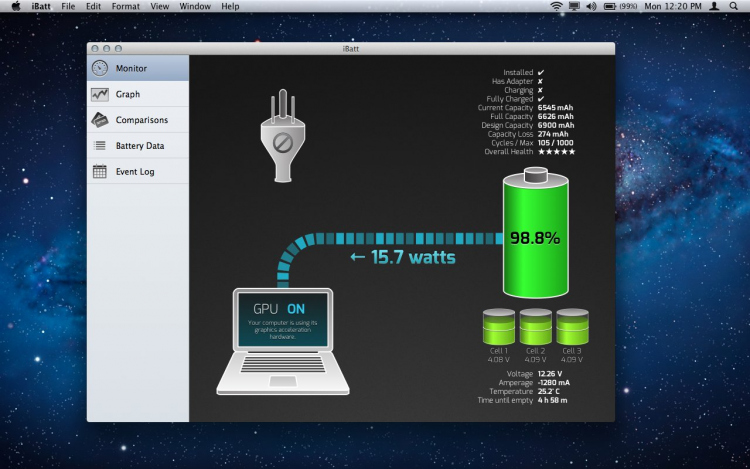
Task: Click the Temperature 25.2° C value
Action: [549, 391]
